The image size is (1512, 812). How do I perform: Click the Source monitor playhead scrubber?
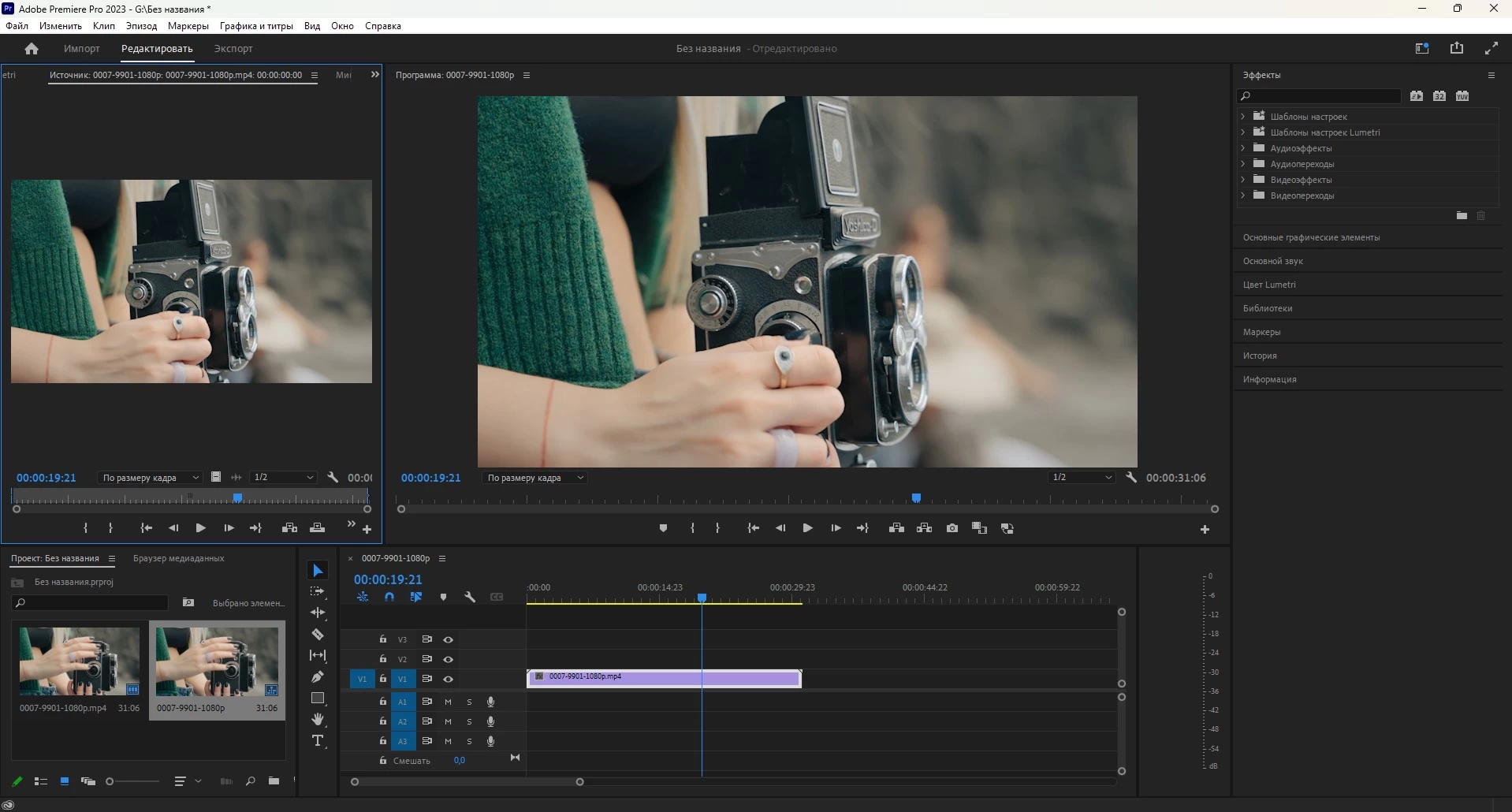click(x=237, y=498)
